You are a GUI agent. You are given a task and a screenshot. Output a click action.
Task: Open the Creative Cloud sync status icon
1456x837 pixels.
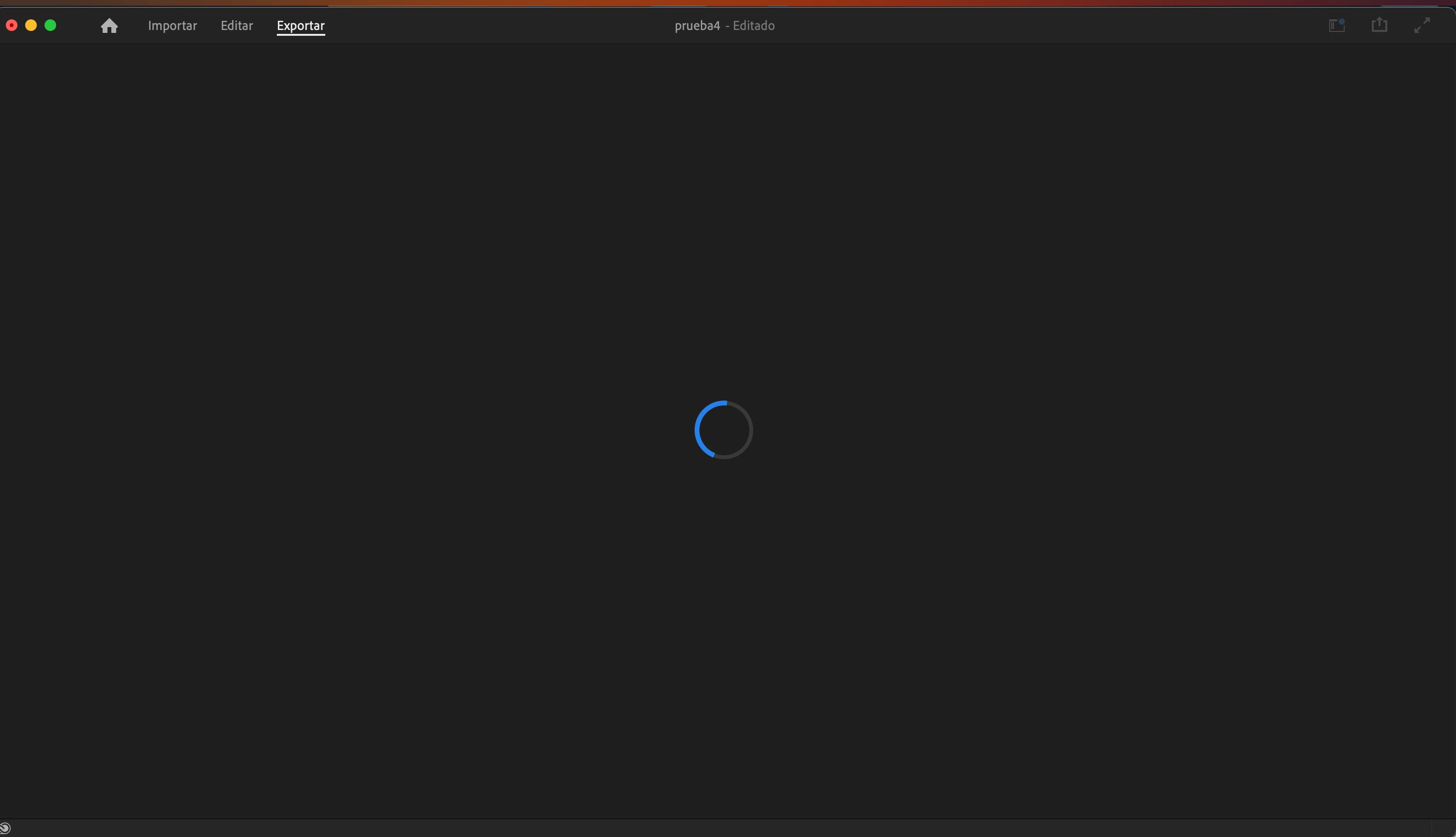[x=5, y=828]
